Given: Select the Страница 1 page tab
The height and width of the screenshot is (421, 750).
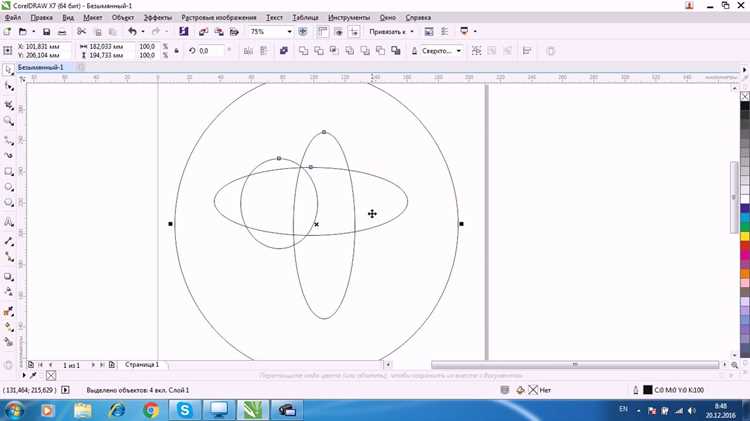Looking at the screenshot, I should (142, 365).
